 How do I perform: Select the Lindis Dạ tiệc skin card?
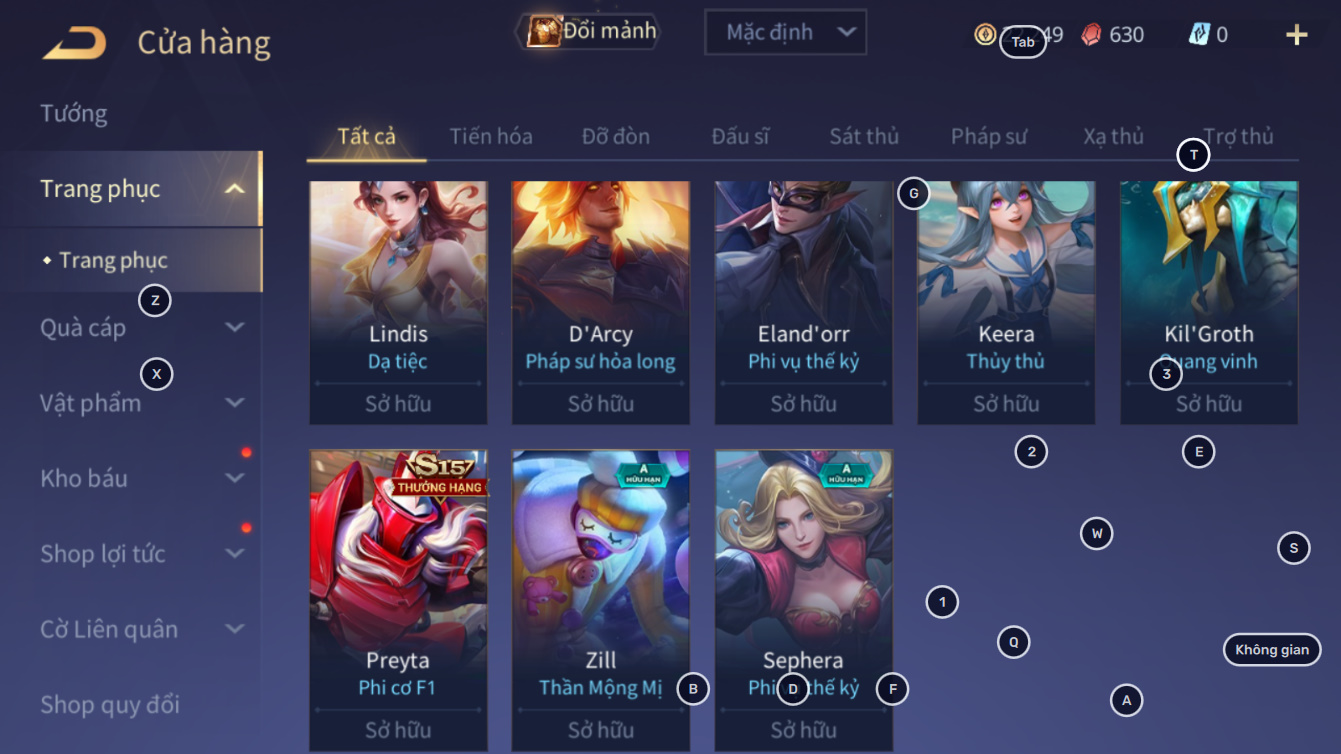click(x=398, y=303)
